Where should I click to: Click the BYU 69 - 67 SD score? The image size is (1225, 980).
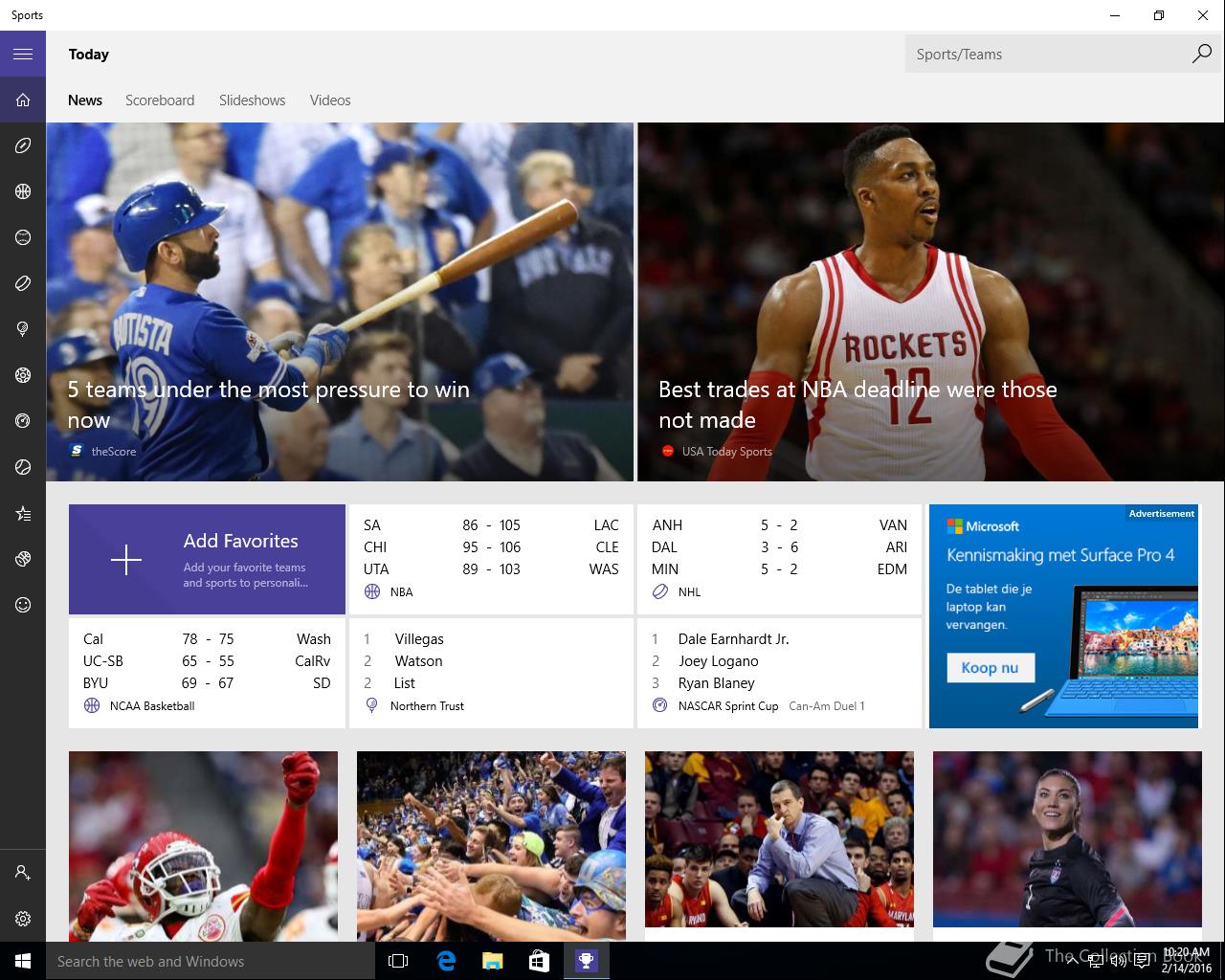click(x=207, y=682)
